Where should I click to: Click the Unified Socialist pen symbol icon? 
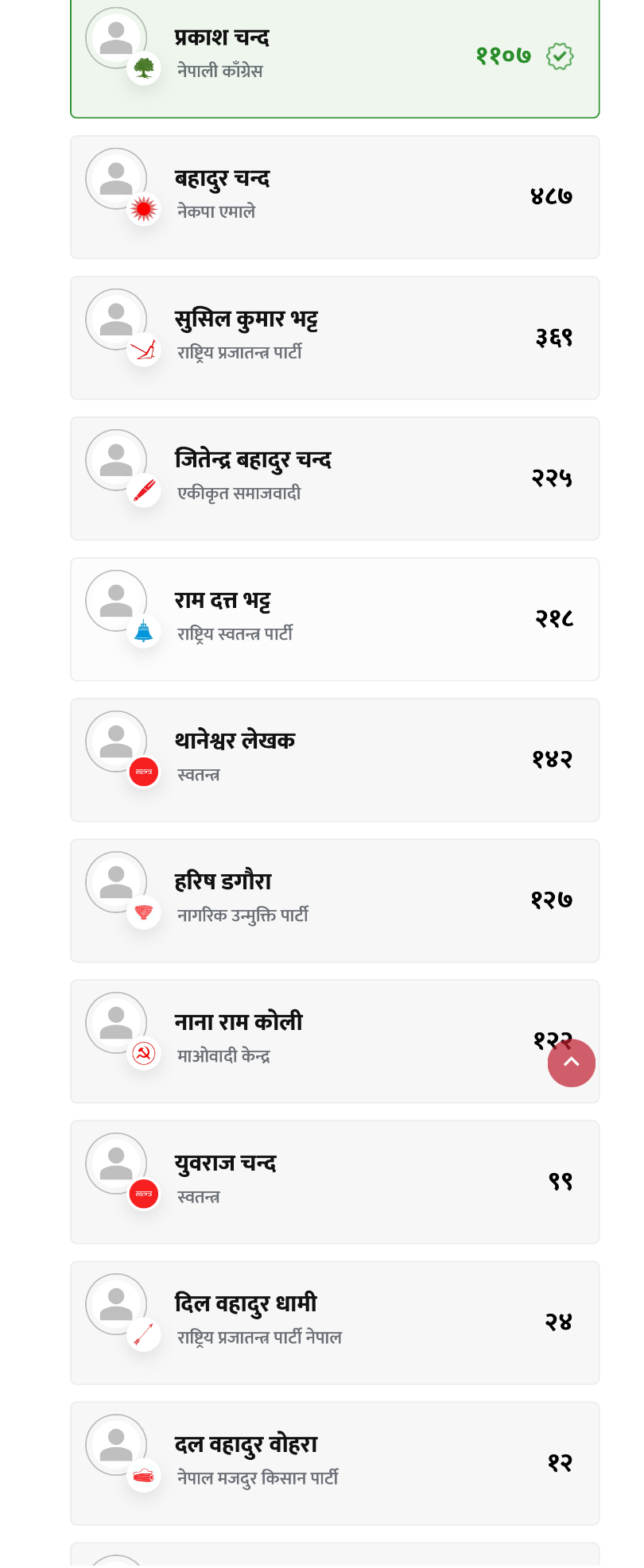[144, 490]
